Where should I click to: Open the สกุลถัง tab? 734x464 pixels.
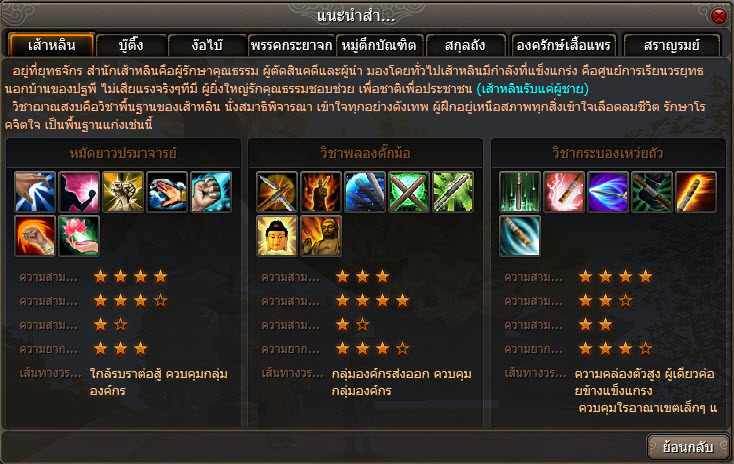click(x=465, y=45)
